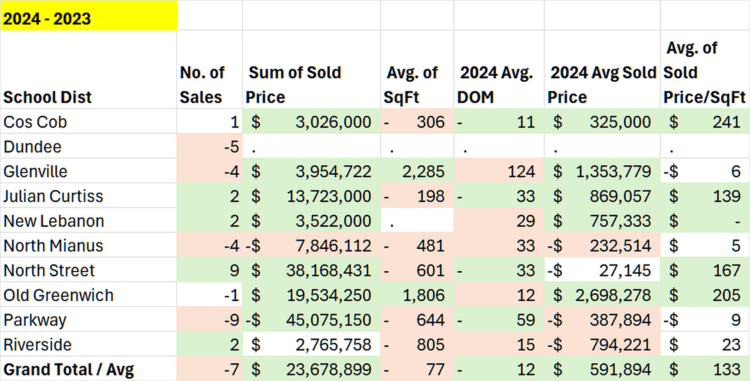The height and width of the screenshot is (381, 750).
Task: Select Parkway sum of -45,075,150 cell
Action: click(311, 319)
